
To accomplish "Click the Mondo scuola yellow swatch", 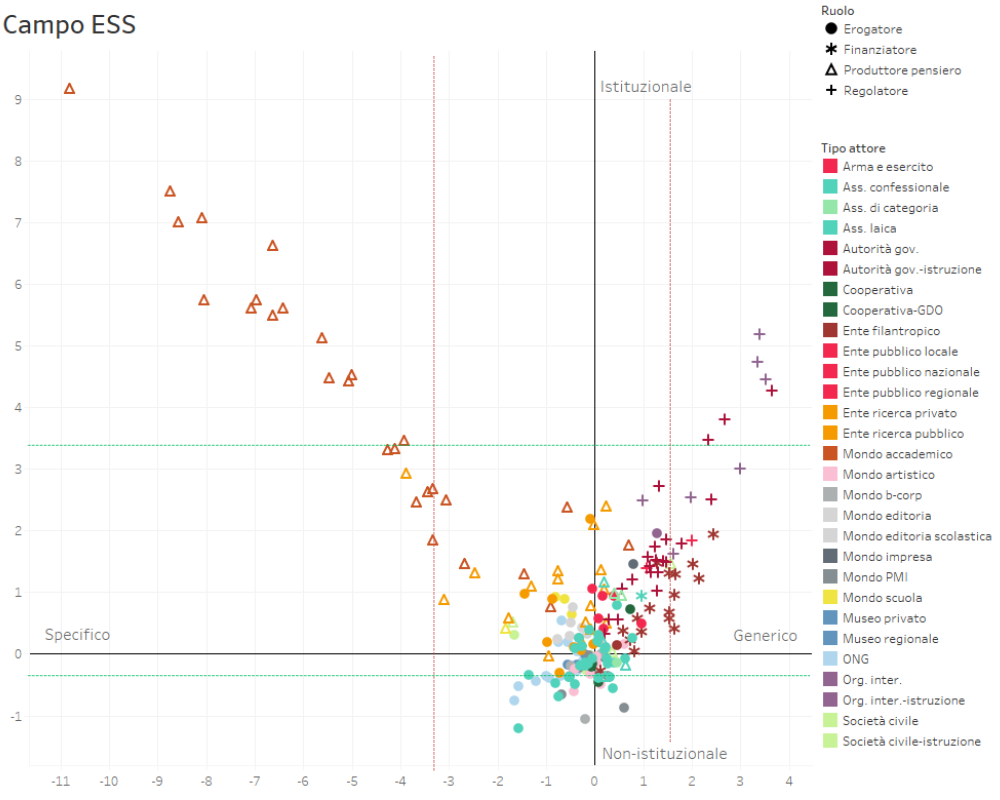I will pyautogui.click(x=829, y=598).
